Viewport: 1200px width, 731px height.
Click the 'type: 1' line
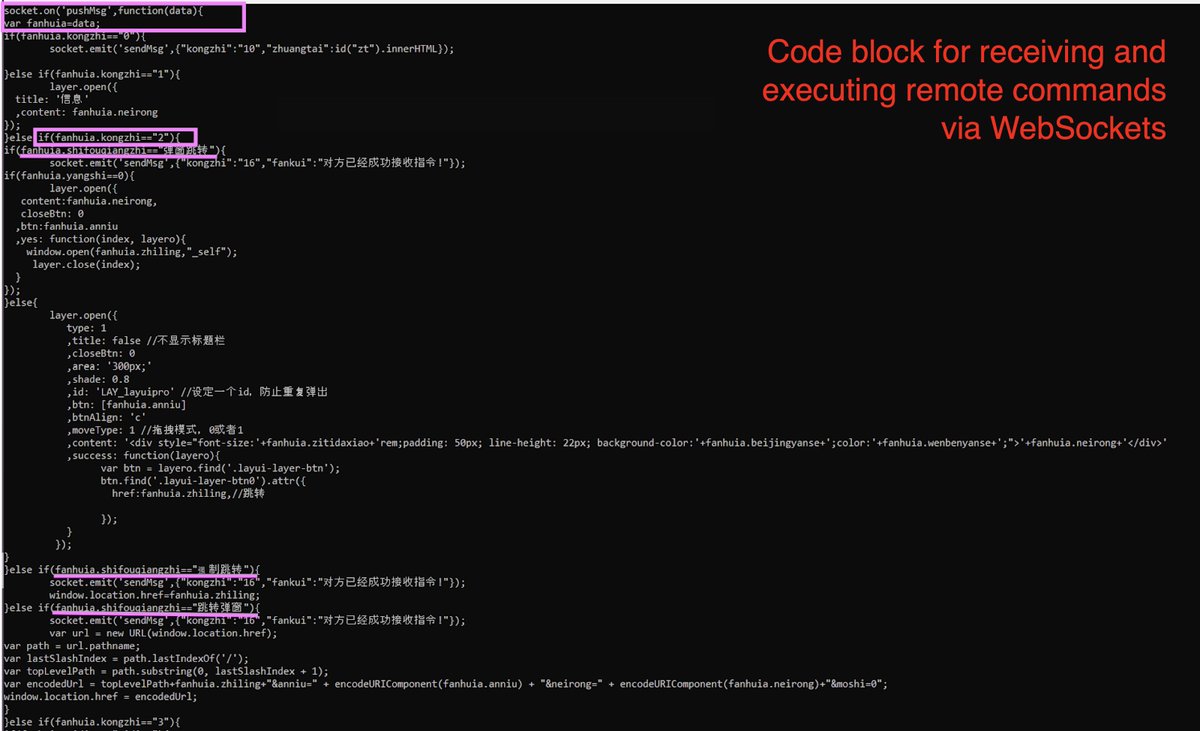(x=87, y=328)
